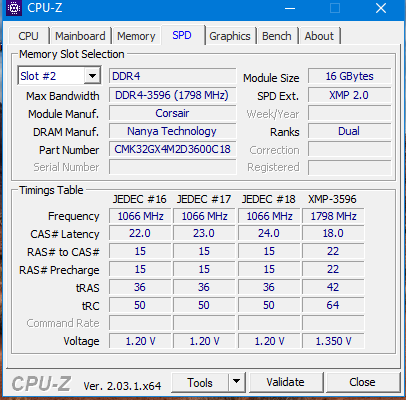Click the SPD Ext. value XMP 2.0
Image resolution: width=406 pixels, height=400 pixels.
coord(350,95)
